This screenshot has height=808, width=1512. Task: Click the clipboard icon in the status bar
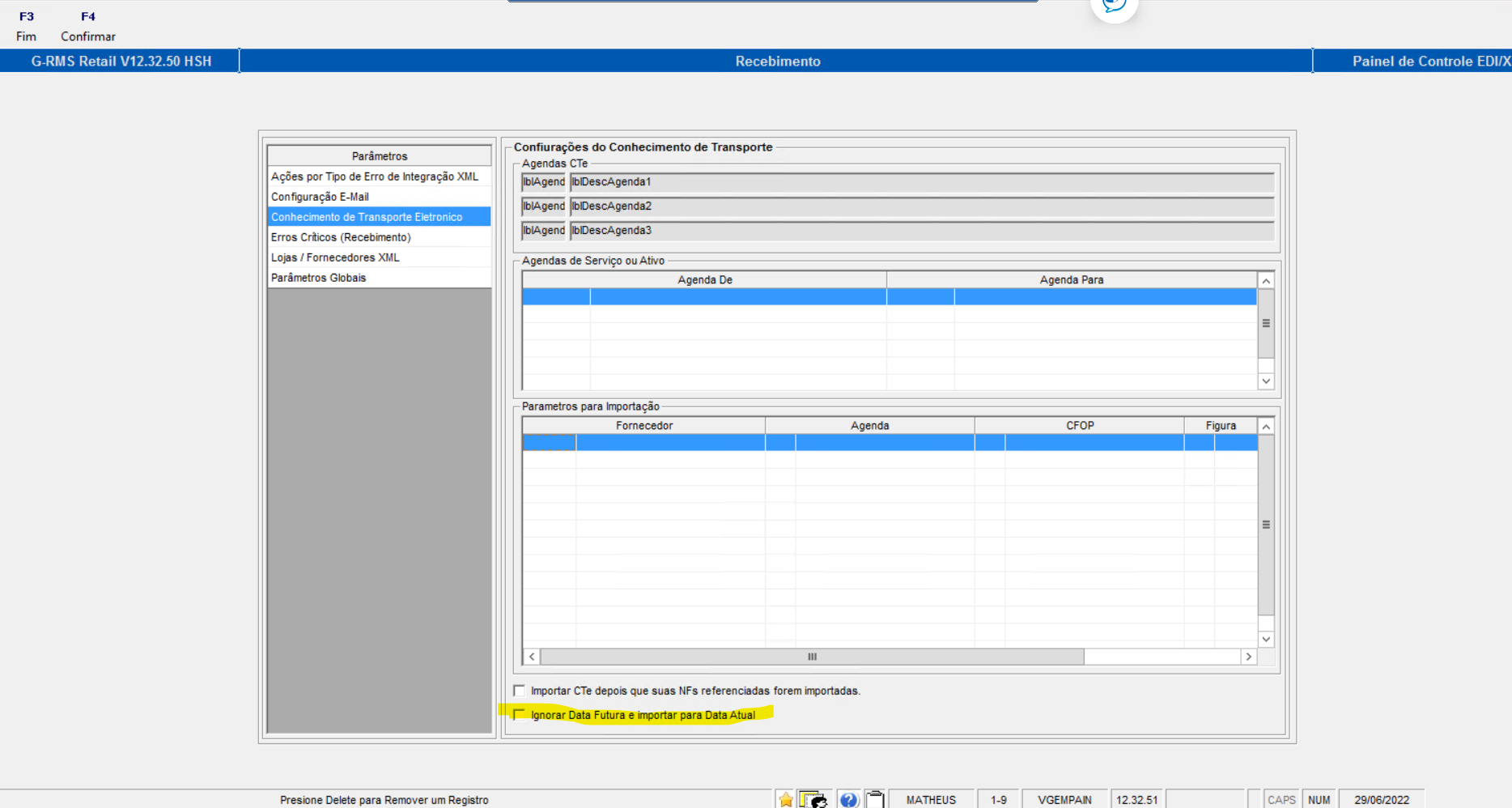tap(876, 800)
